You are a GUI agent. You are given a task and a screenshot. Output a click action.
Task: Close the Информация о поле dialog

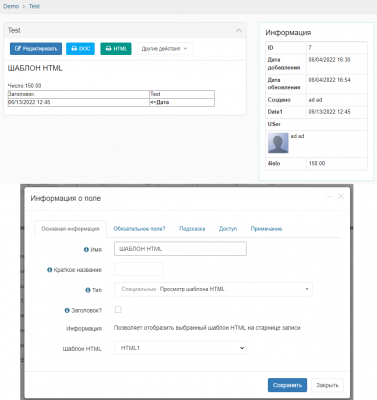click(x=341, y=197)
